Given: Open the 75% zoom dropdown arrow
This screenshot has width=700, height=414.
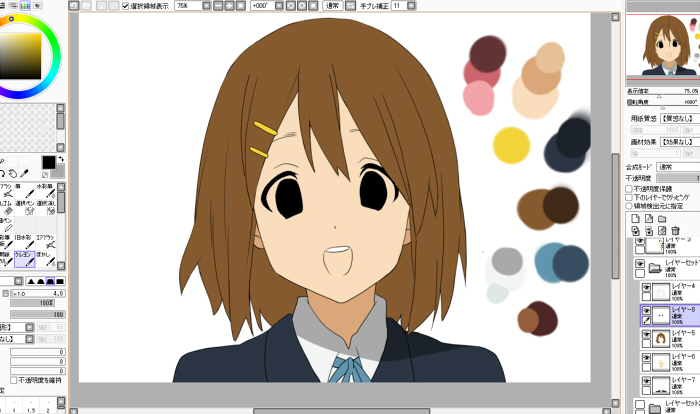Looking at the screenshot, I should point(206,6).
